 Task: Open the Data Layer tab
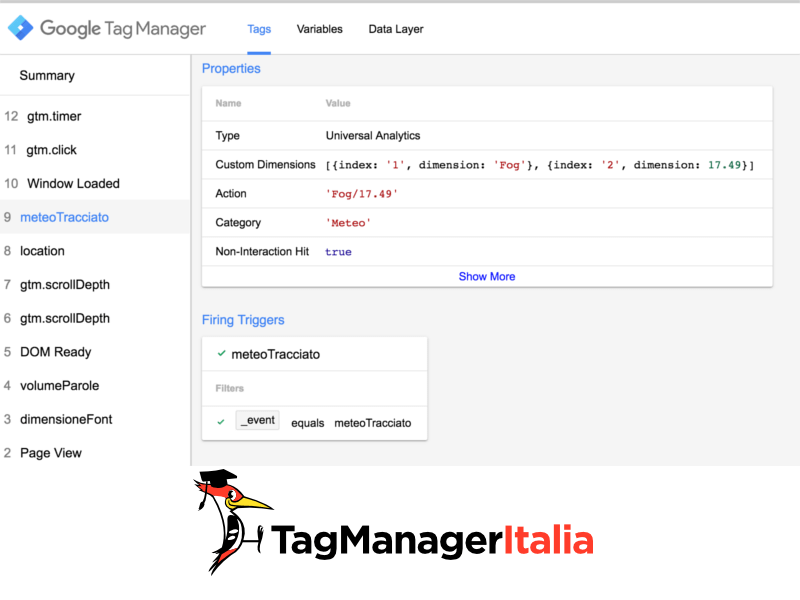[x=395, y=29]
